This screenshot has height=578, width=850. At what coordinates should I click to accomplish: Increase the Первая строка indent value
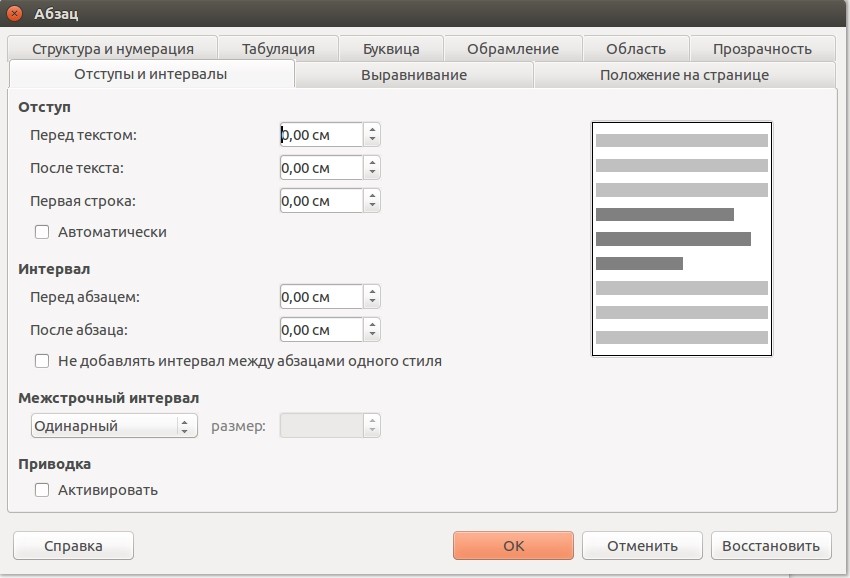pyautogui.click(x=372, y=195)
